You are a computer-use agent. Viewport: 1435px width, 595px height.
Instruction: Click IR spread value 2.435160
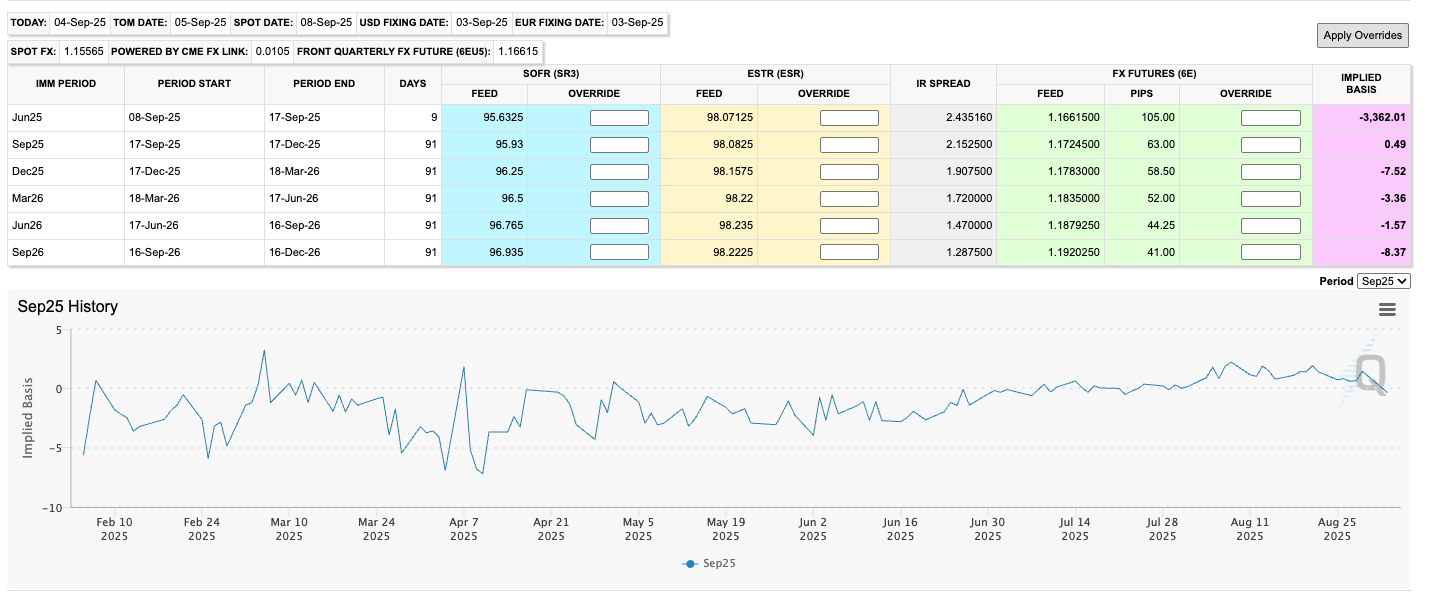point(968,118)
